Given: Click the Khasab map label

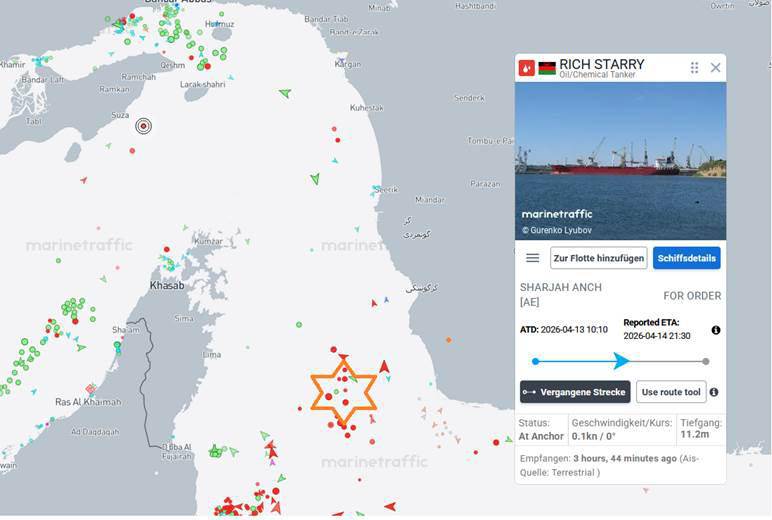Looking at the screenshot, I should point(167,286).
